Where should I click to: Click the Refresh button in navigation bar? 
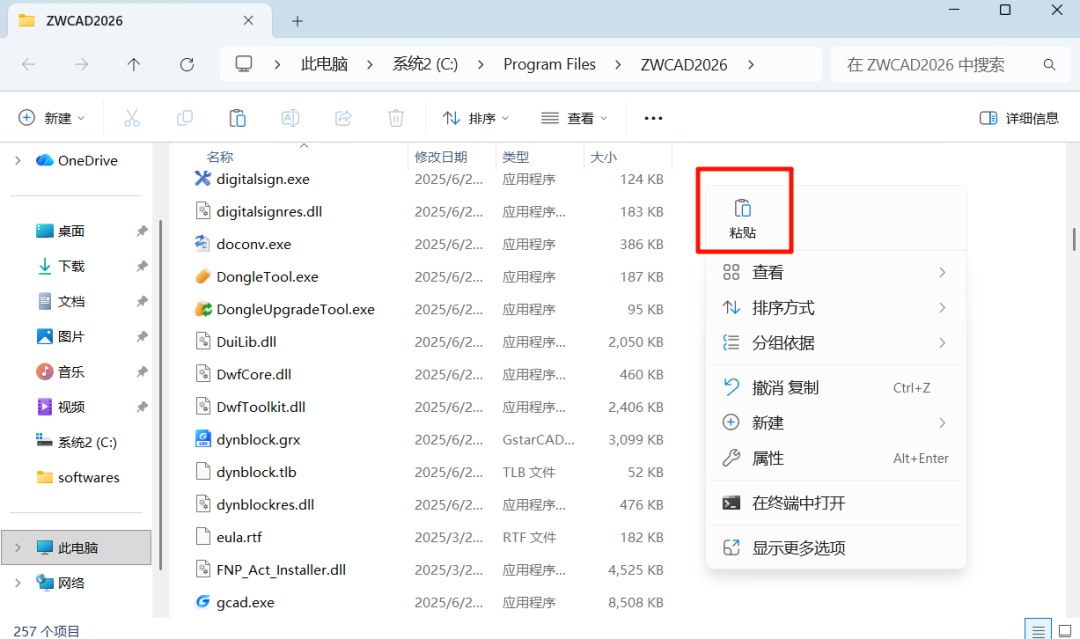[x=187, y=64]
